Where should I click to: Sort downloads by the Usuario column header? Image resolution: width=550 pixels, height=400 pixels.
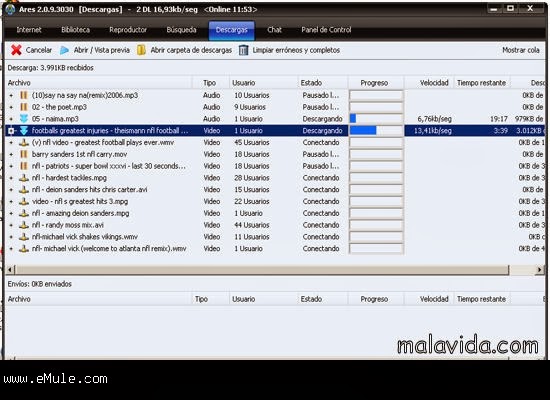click(264, 83)
